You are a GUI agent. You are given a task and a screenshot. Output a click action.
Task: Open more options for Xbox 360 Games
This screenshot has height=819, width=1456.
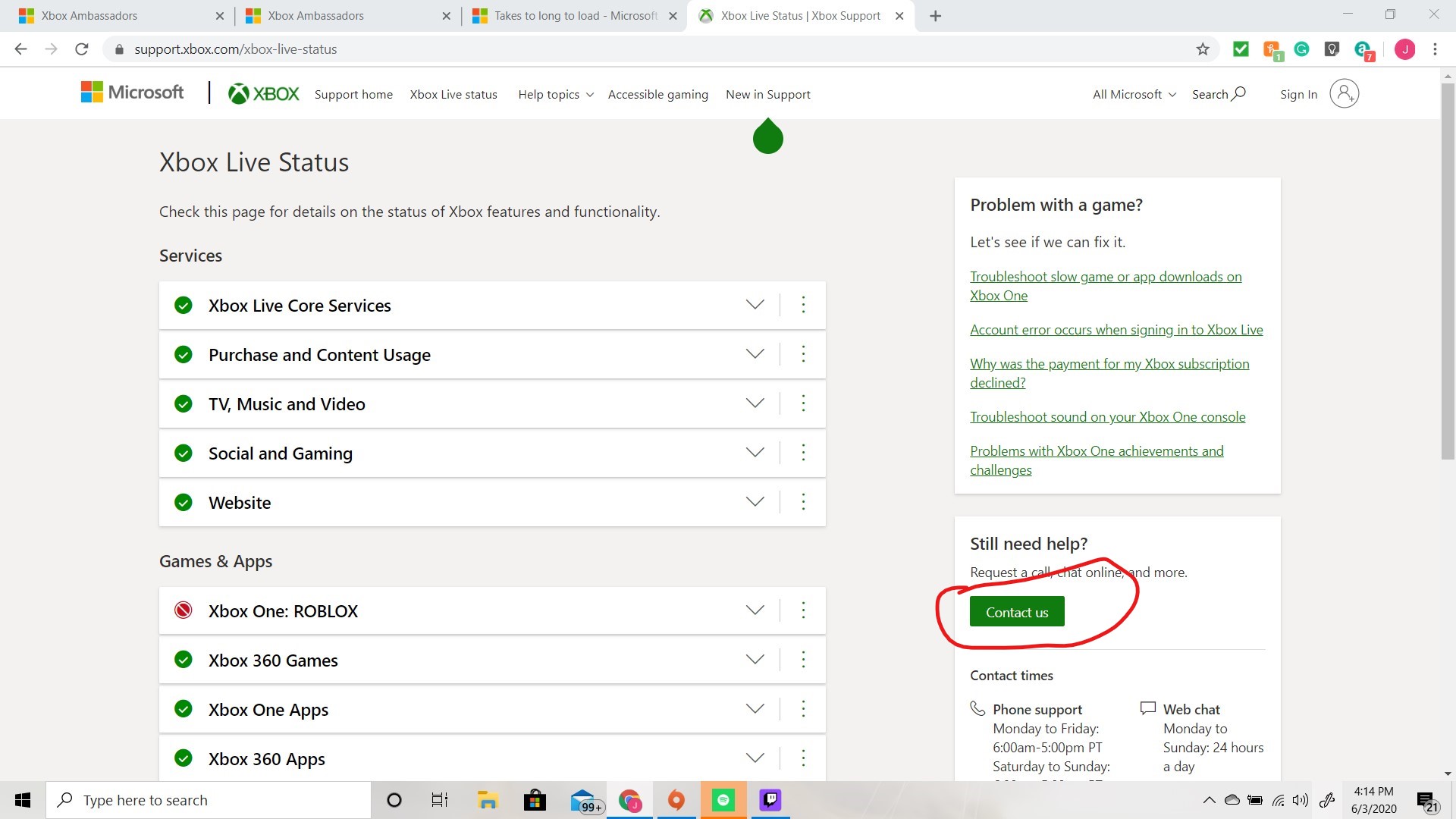point(803,660)
